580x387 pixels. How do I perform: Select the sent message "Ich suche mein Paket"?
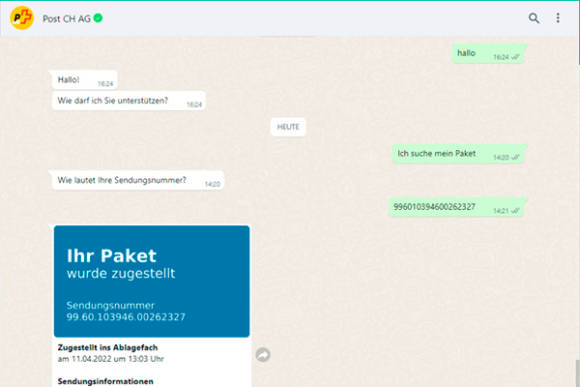click(x=459, y=154)
